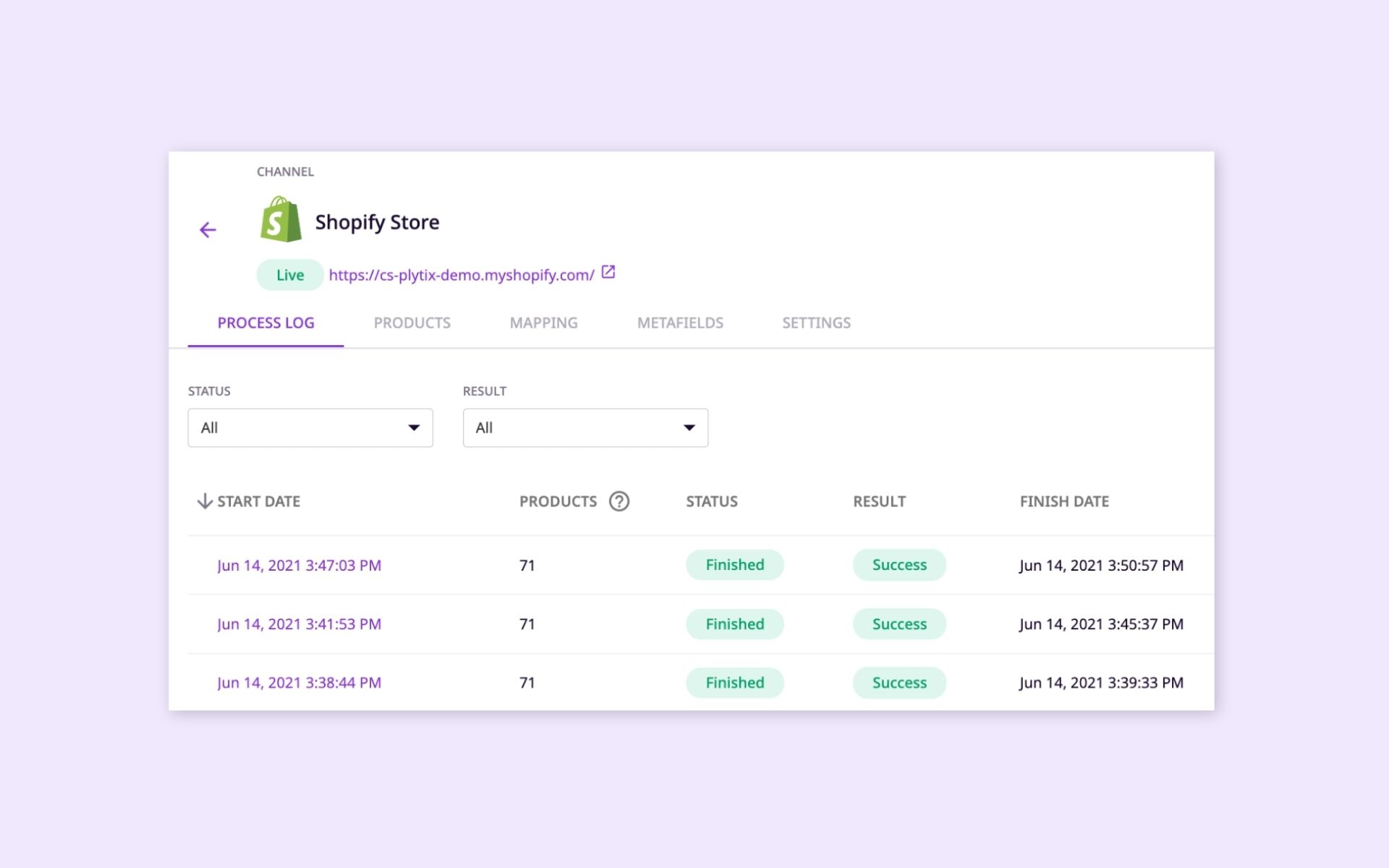Click the back arrow navigation icon
The height and width of the screenshot is (868, 1389).
(208, 229)
